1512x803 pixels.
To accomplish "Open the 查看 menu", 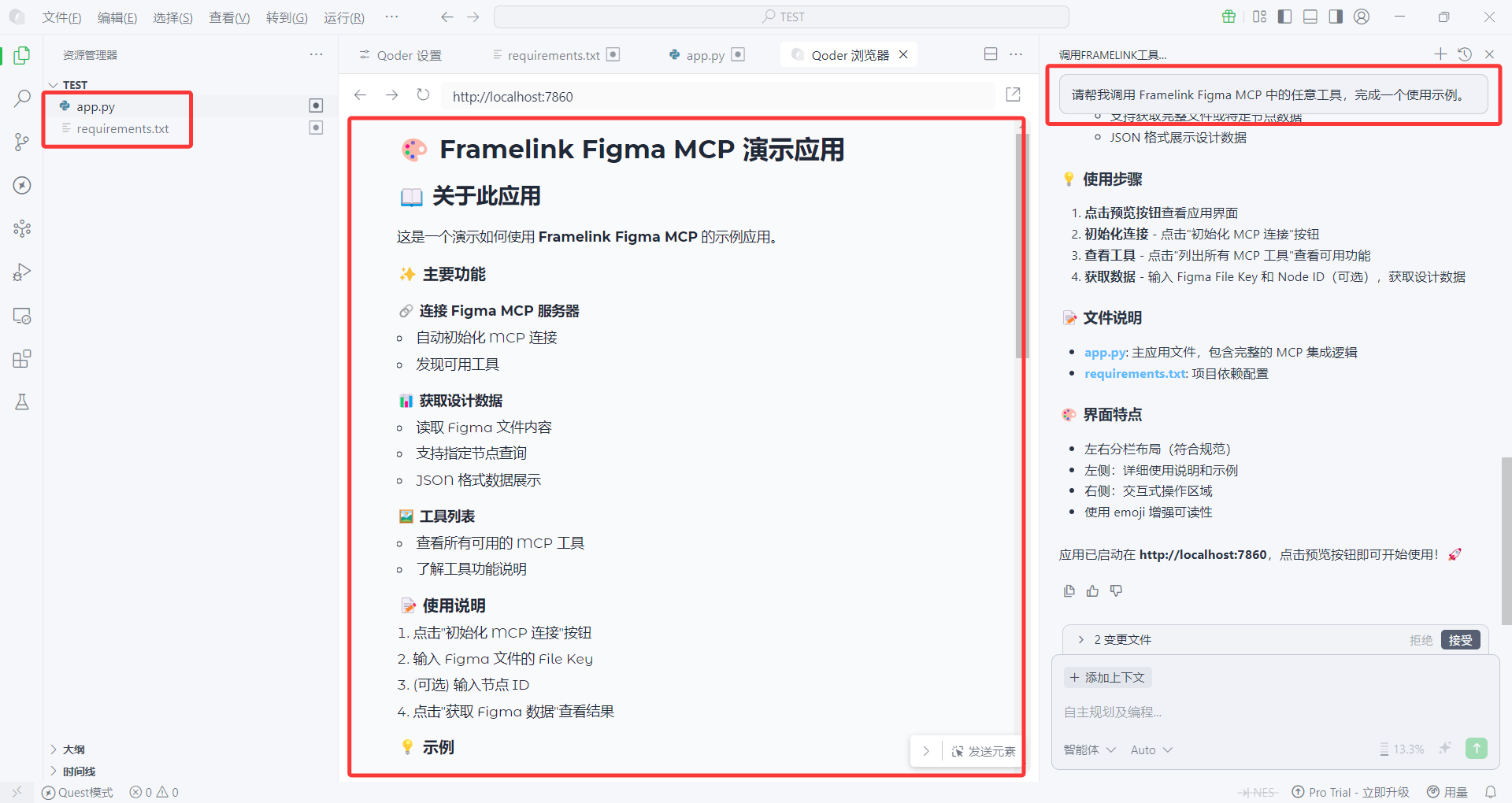I will tap(228, 17).
